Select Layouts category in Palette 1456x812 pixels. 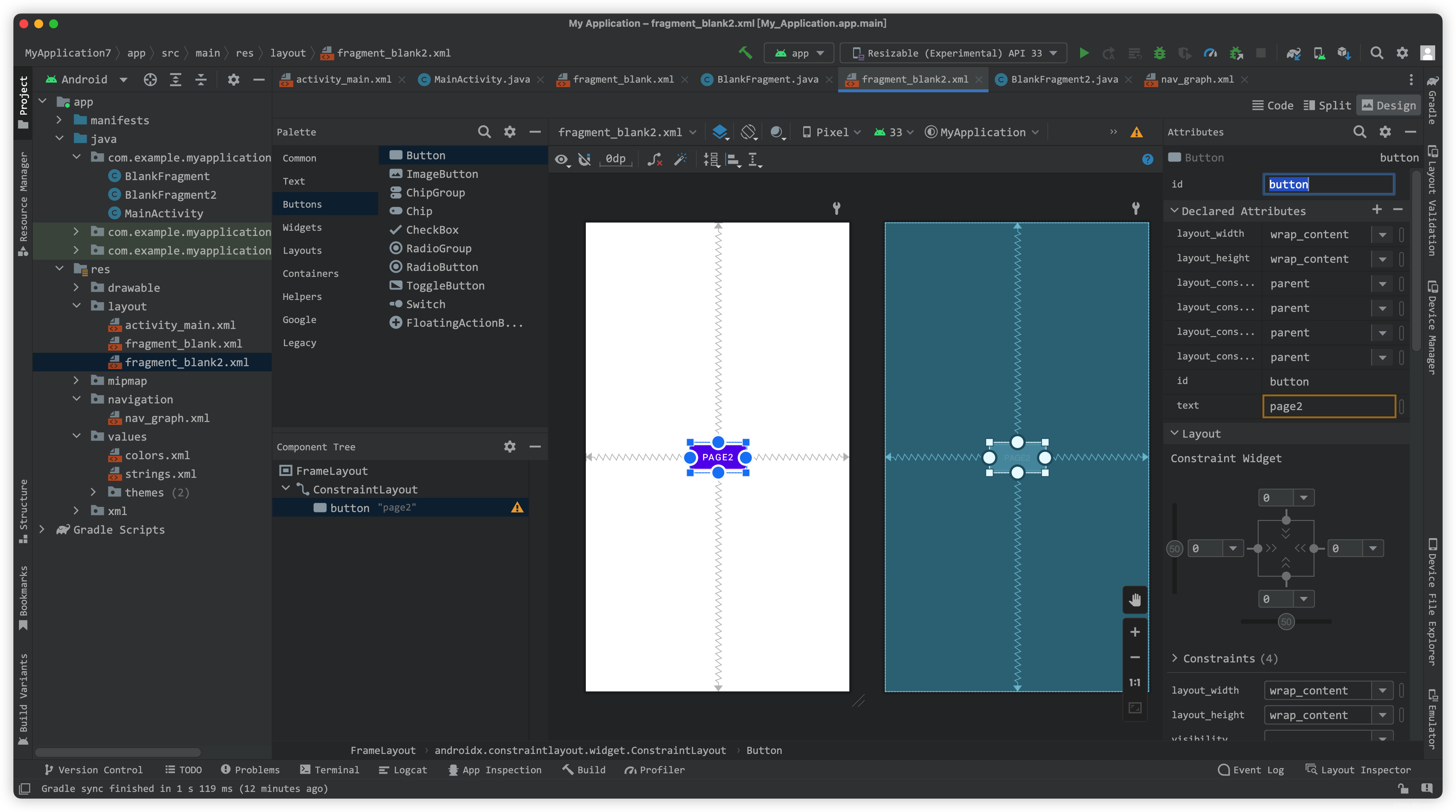click(302, 250)
